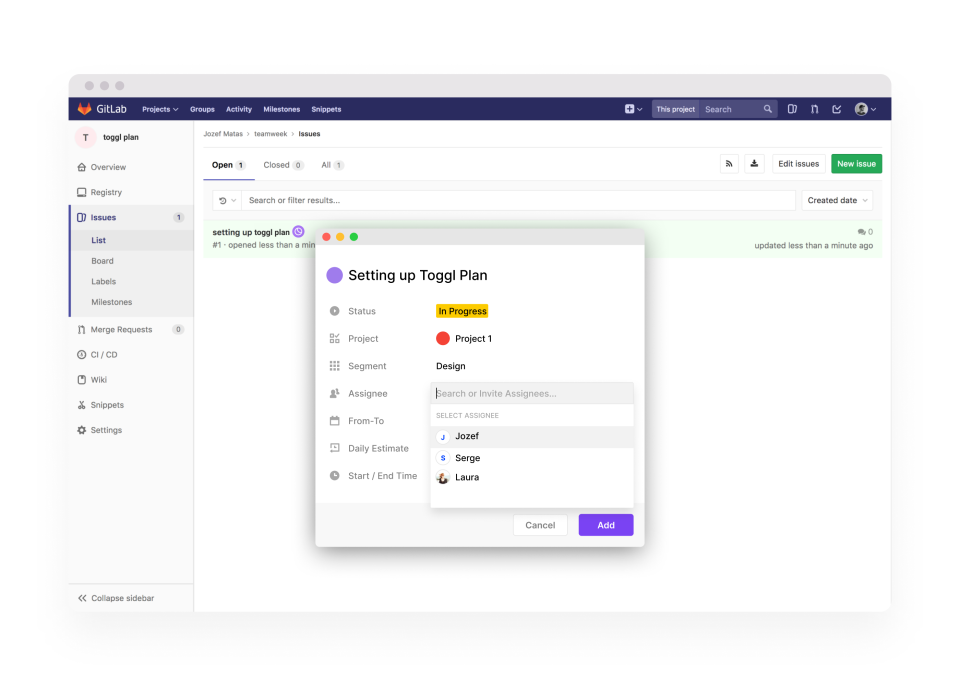The image size is (960, 686).
Task: Open the issues icon in top navbar
Action: (792, 109)
